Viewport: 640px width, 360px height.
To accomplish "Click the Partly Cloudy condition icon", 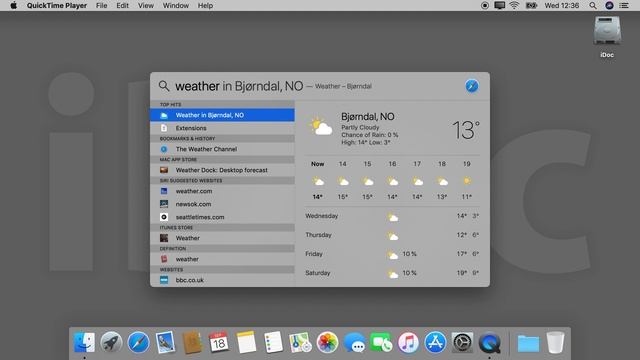I will pos(320,126).
